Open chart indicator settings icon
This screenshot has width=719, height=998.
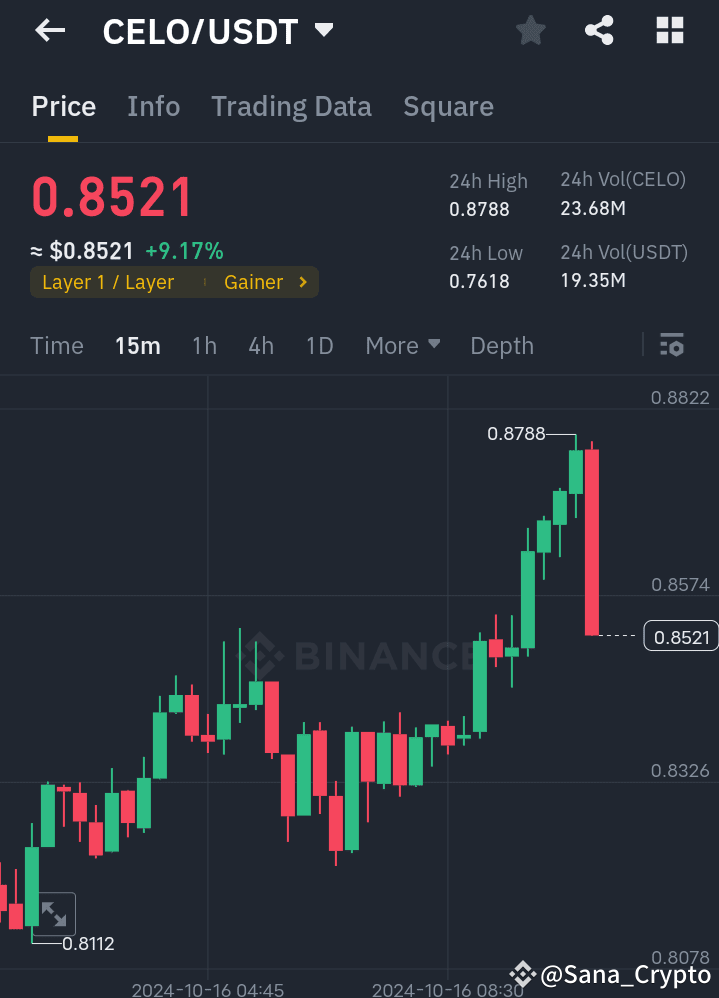click(x=671, y=345)
